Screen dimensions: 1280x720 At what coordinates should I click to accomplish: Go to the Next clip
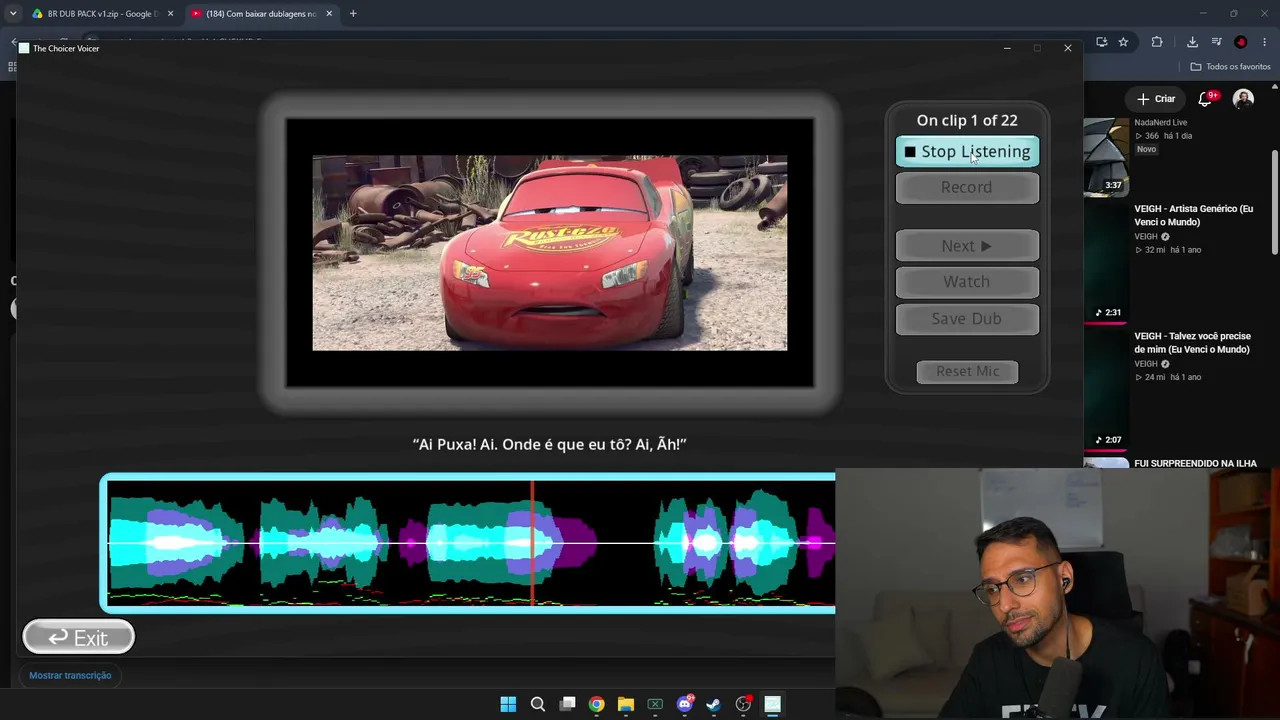967,246
